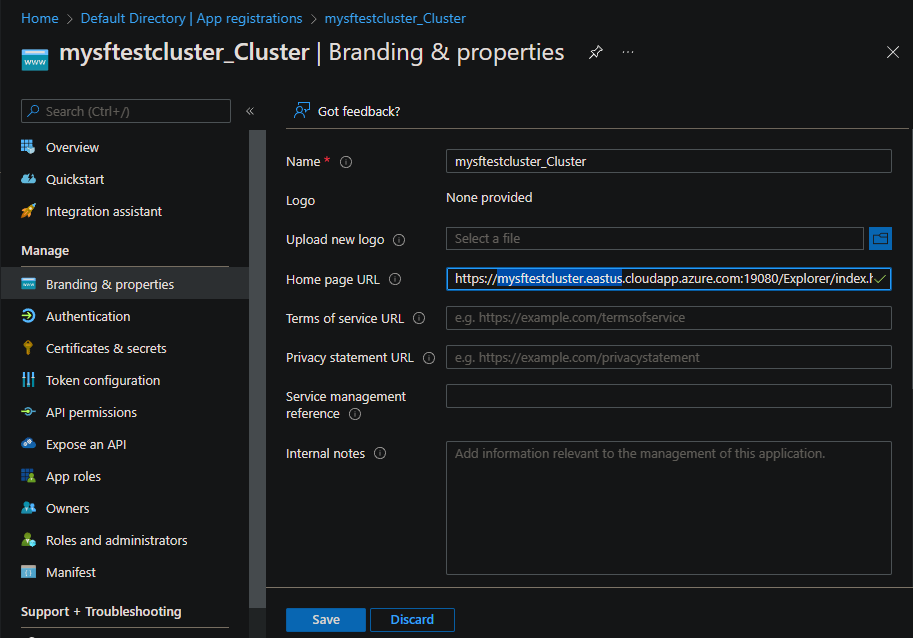Open the Manifest menu item

click(x=71, y=572)
